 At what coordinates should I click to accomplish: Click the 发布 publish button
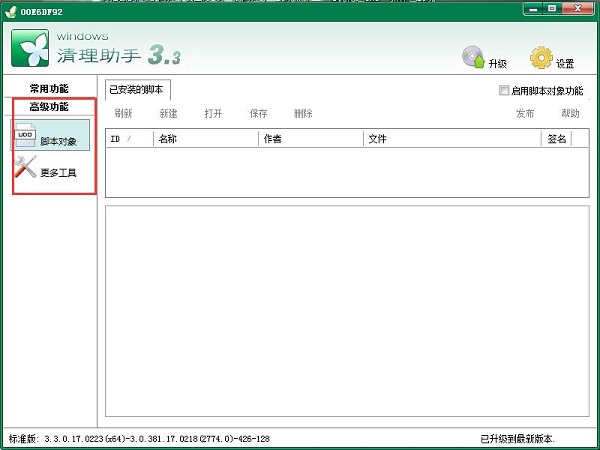coord(525,113)
